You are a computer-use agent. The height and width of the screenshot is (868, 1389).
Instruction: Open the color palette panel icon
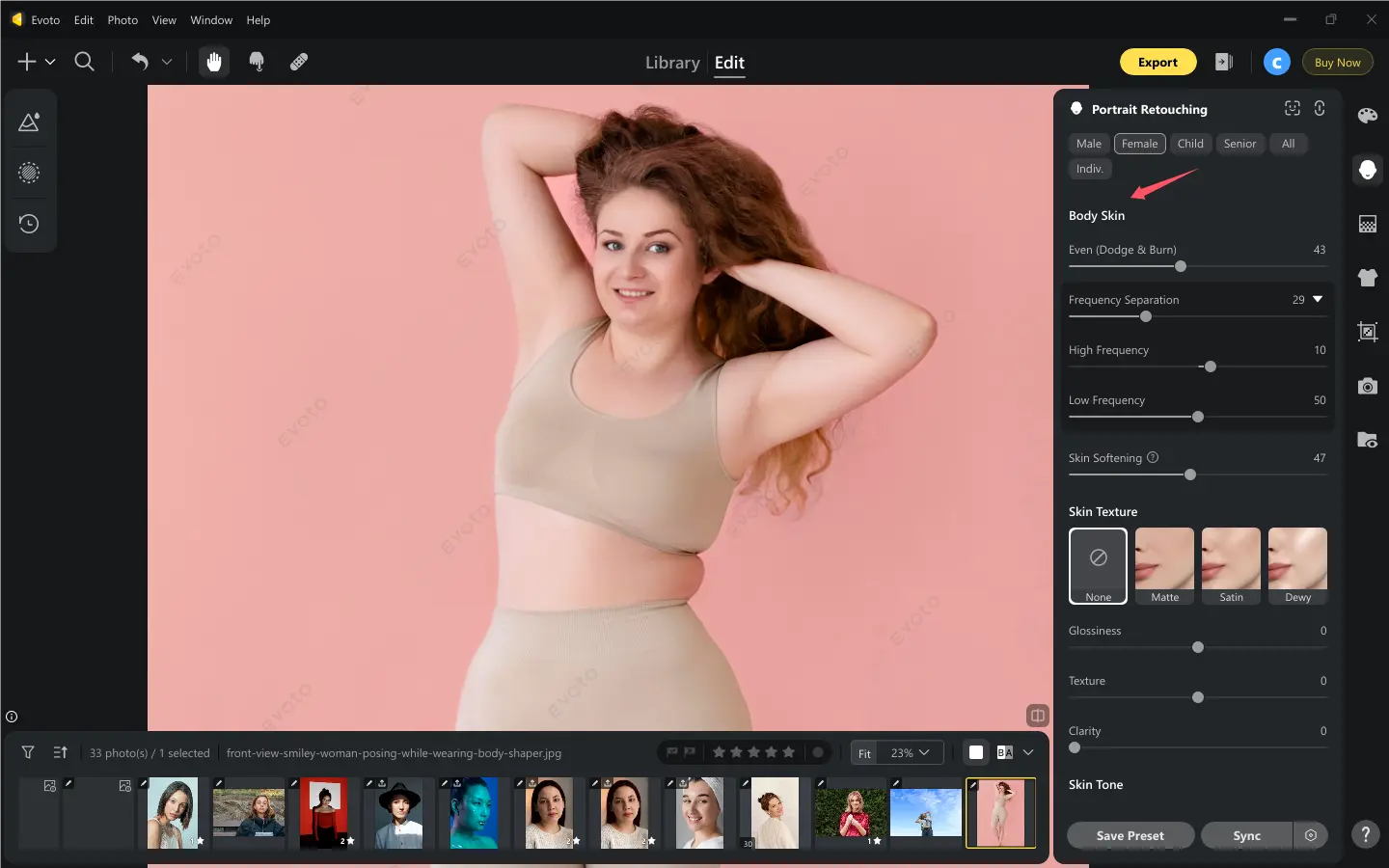pyautogui.click(x=1367, y=116)
